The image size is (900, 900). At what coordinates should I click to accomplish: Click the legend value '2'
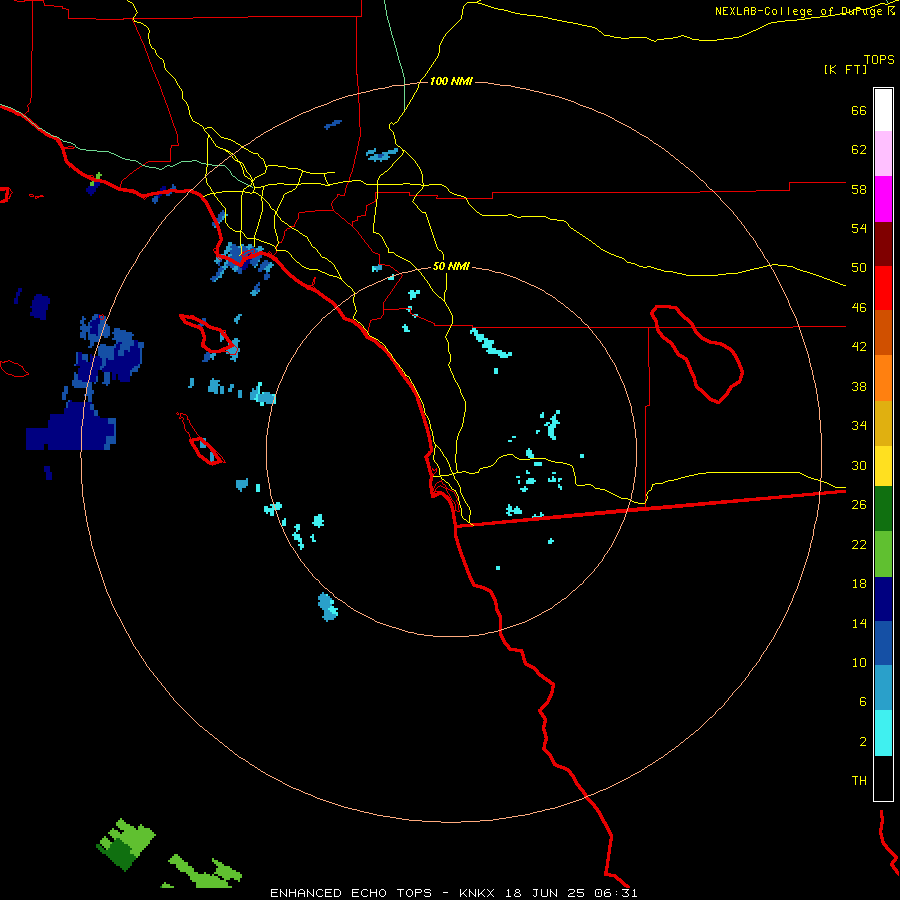(863, 742)
